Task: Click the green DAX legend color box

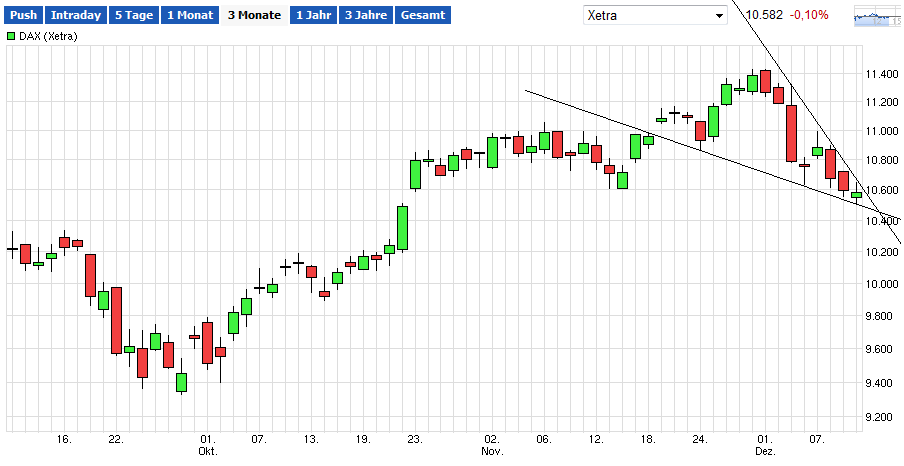Action: coord(11,36)
